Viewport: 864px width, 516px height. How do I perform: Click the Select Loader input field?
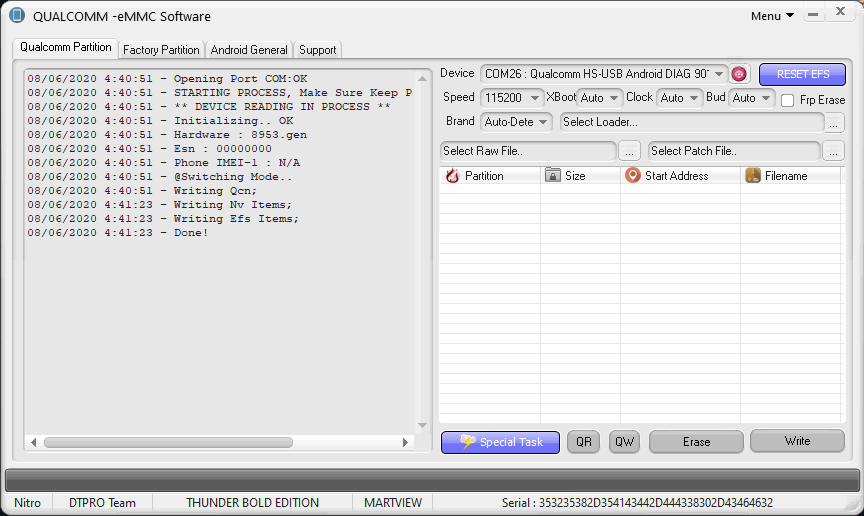[692, 122]
